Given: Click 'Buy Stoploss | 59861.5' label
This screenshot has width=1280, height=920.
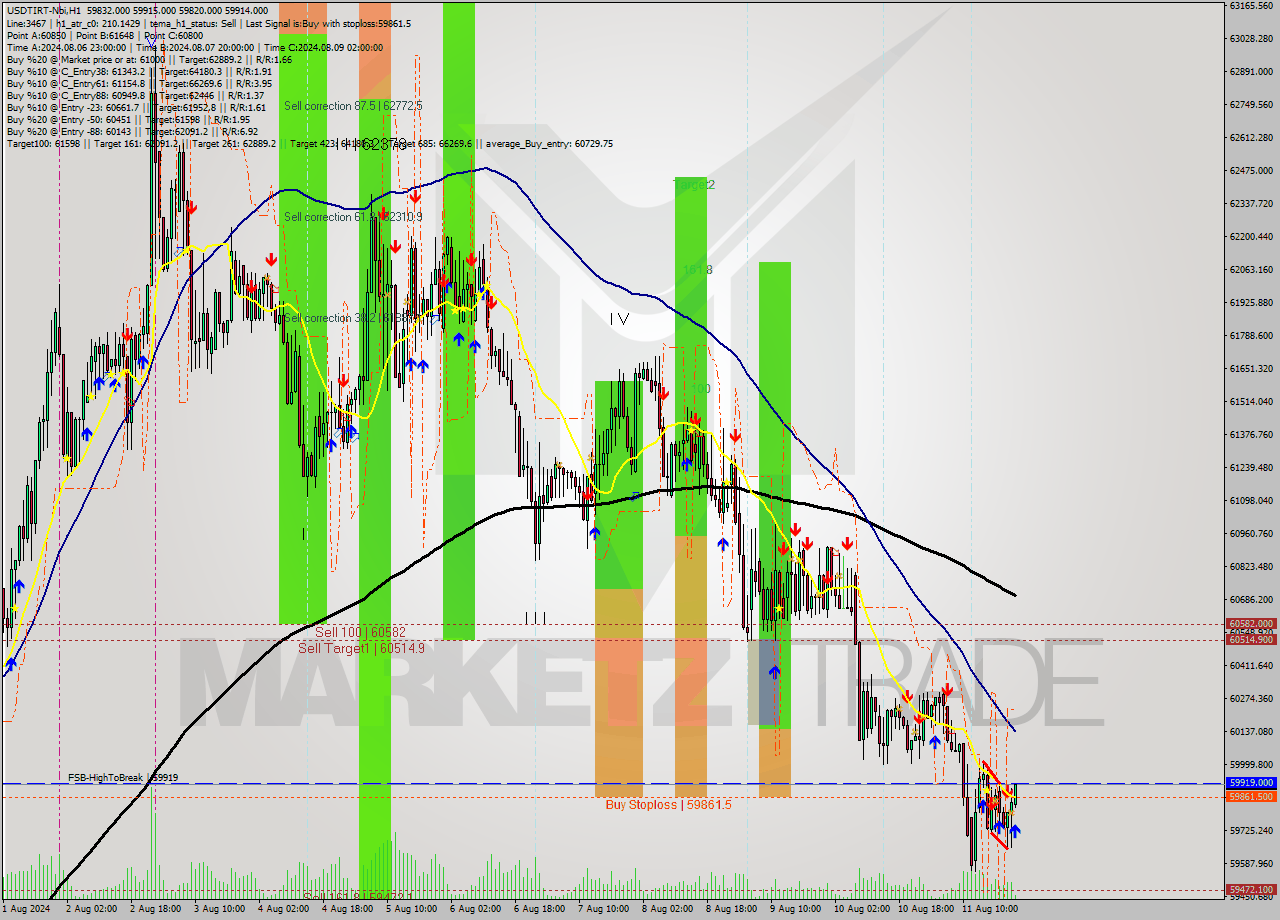Looking at the screenshot, I should pos(668,804).
